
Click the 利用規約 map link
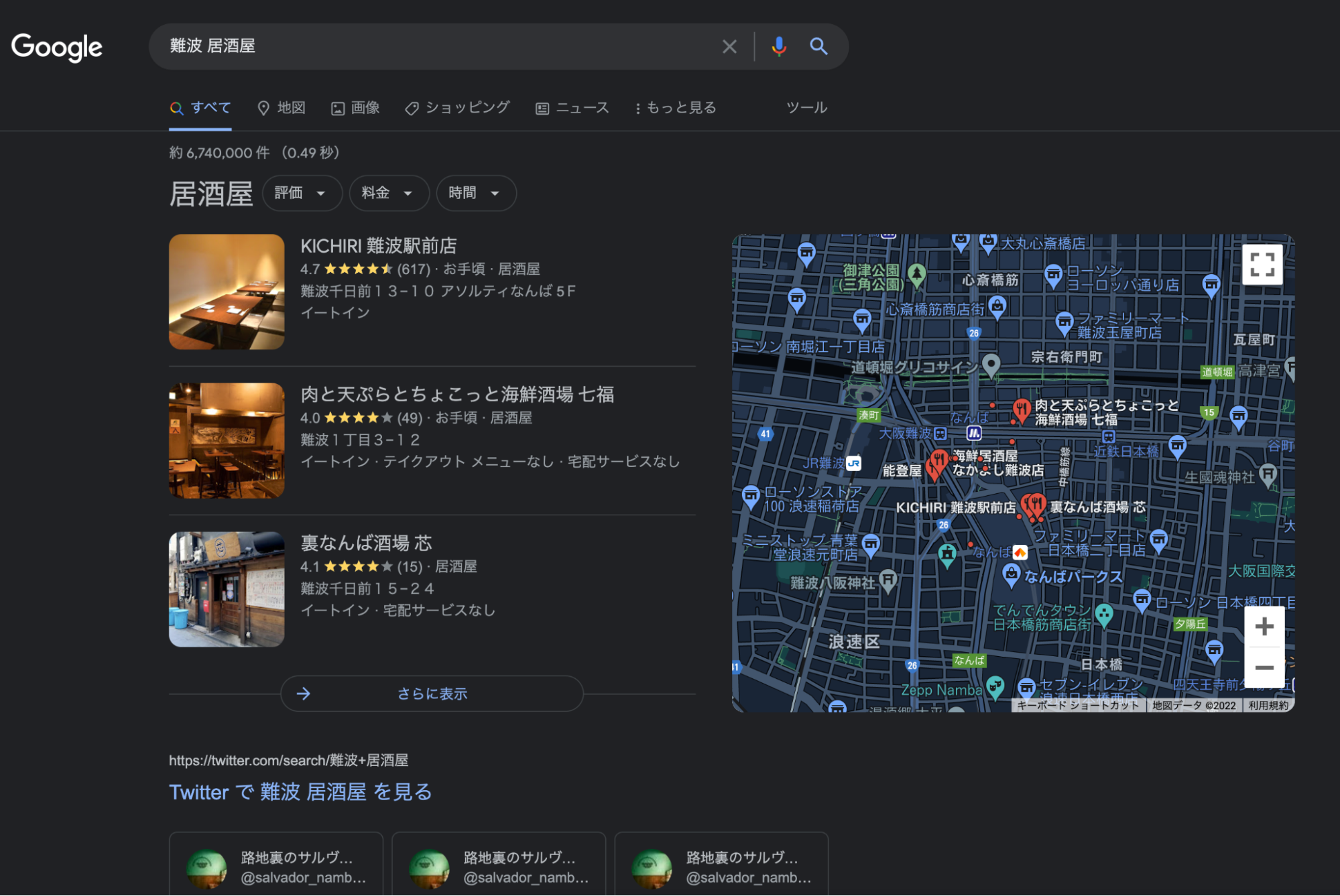[x=1268, y=705]
